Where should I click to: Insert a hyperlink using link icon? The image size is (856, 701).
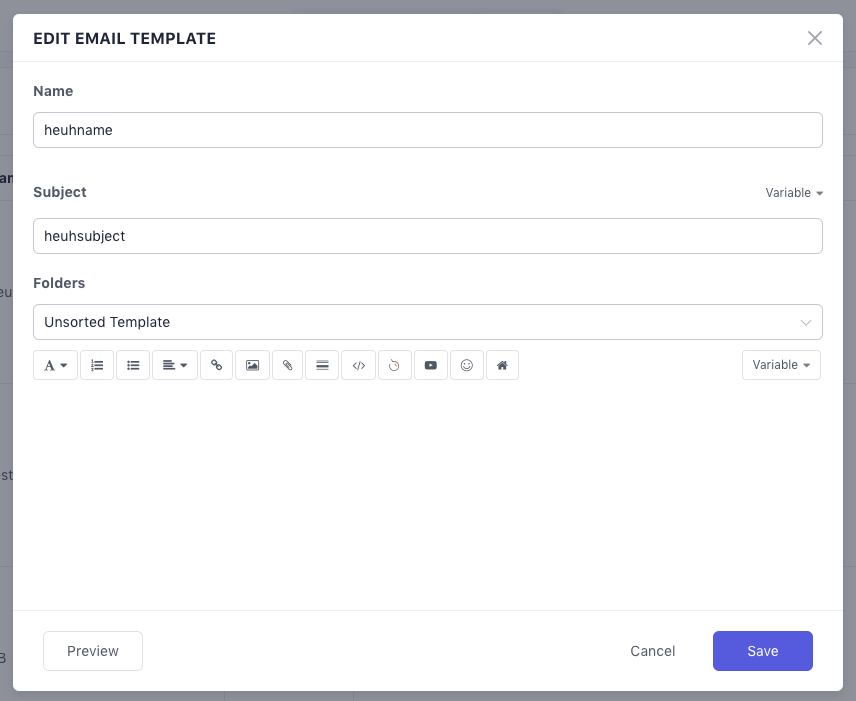(216, 365)
